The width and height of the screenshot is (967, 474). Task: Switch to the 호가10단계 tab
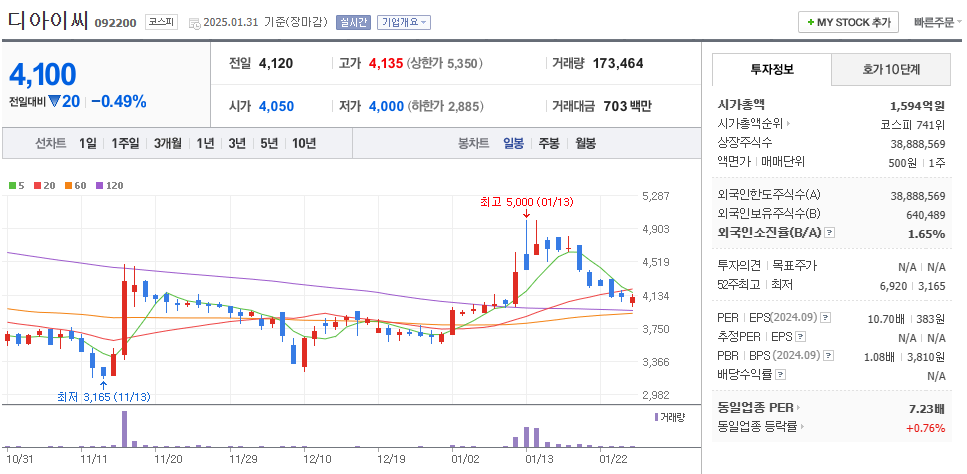coord(891,69)
